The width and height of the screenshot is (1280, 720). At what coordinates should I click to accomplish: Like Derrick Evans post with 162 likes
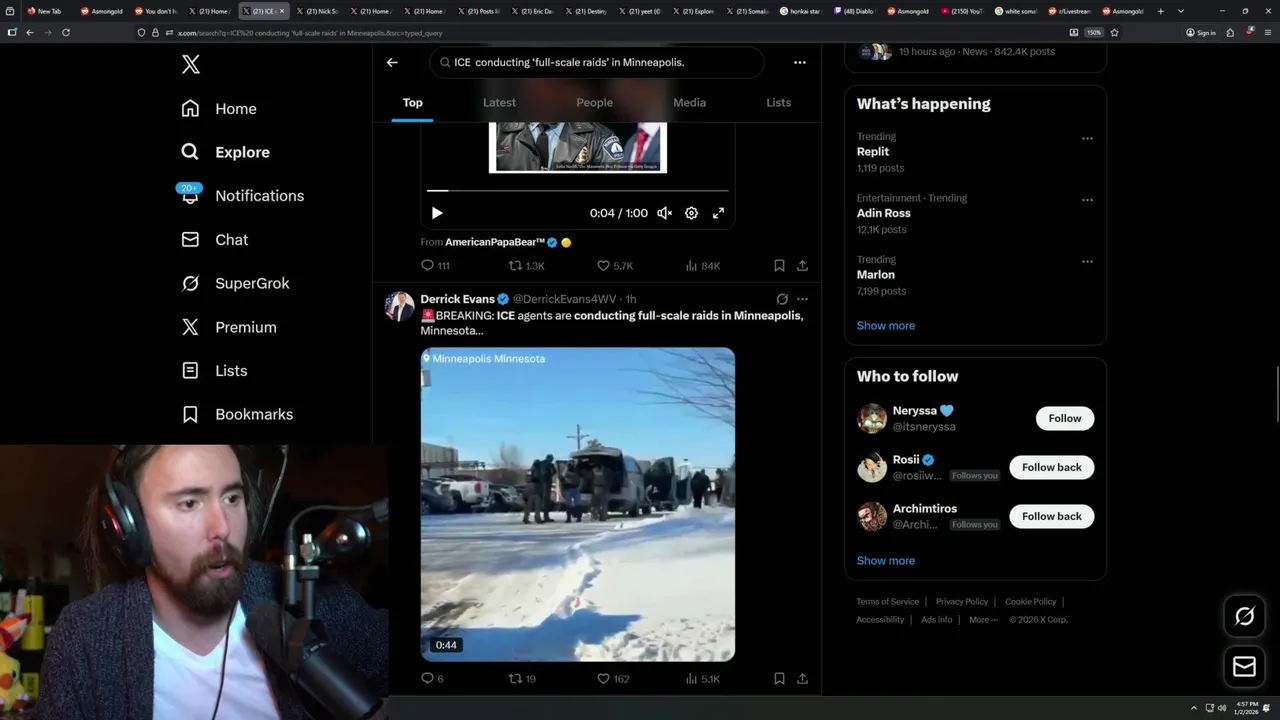tap(613, 678)
